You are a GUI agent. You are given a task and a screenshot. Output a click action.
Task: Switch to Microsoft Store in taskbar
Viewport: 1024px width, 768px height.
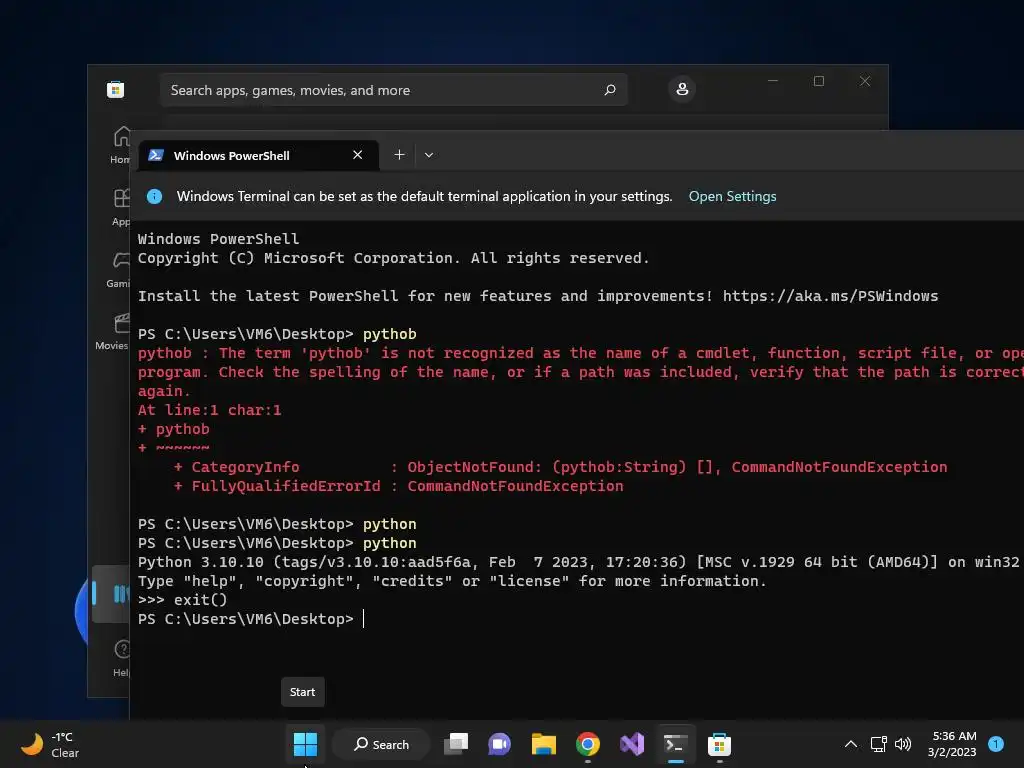(719, 744)
